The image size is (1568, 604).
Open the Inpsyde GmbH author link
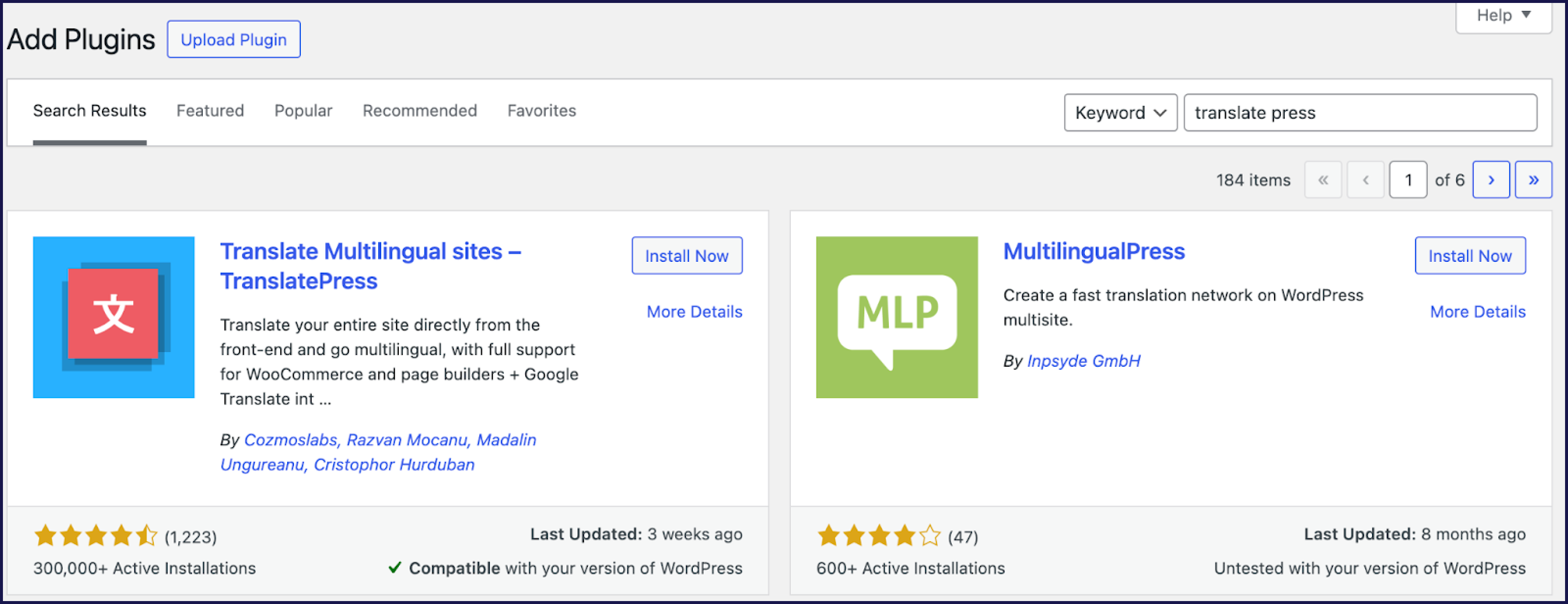coord(1083,361)
